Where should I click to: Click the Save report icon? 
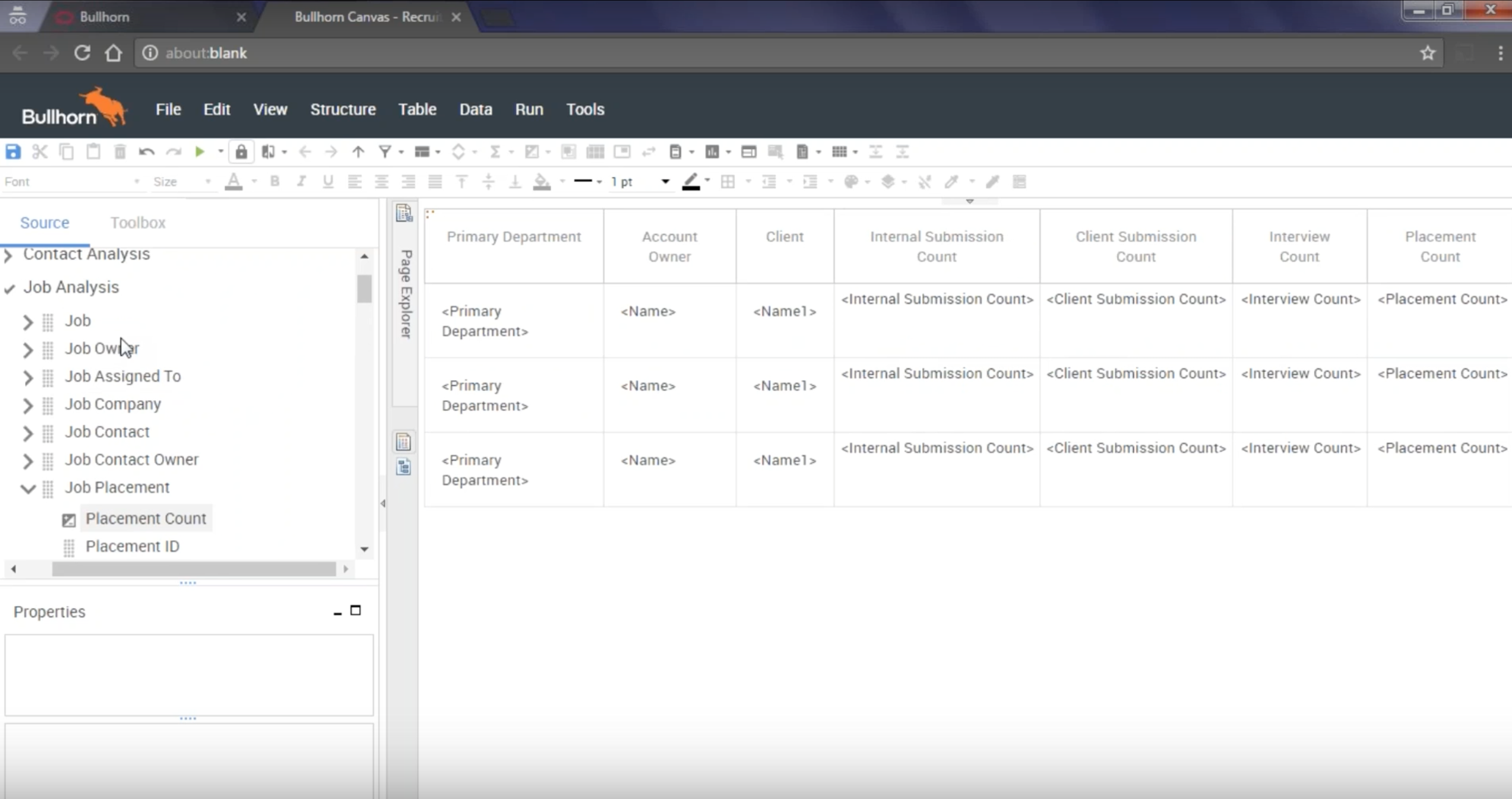[13, 152]
